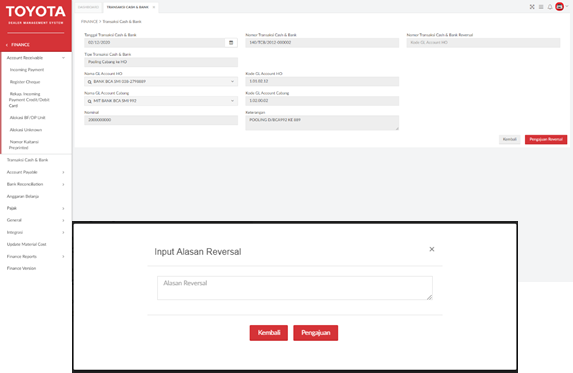Switch to the Dashboard tab
This screenshot has height=373, width=573.
coord(88,7)
